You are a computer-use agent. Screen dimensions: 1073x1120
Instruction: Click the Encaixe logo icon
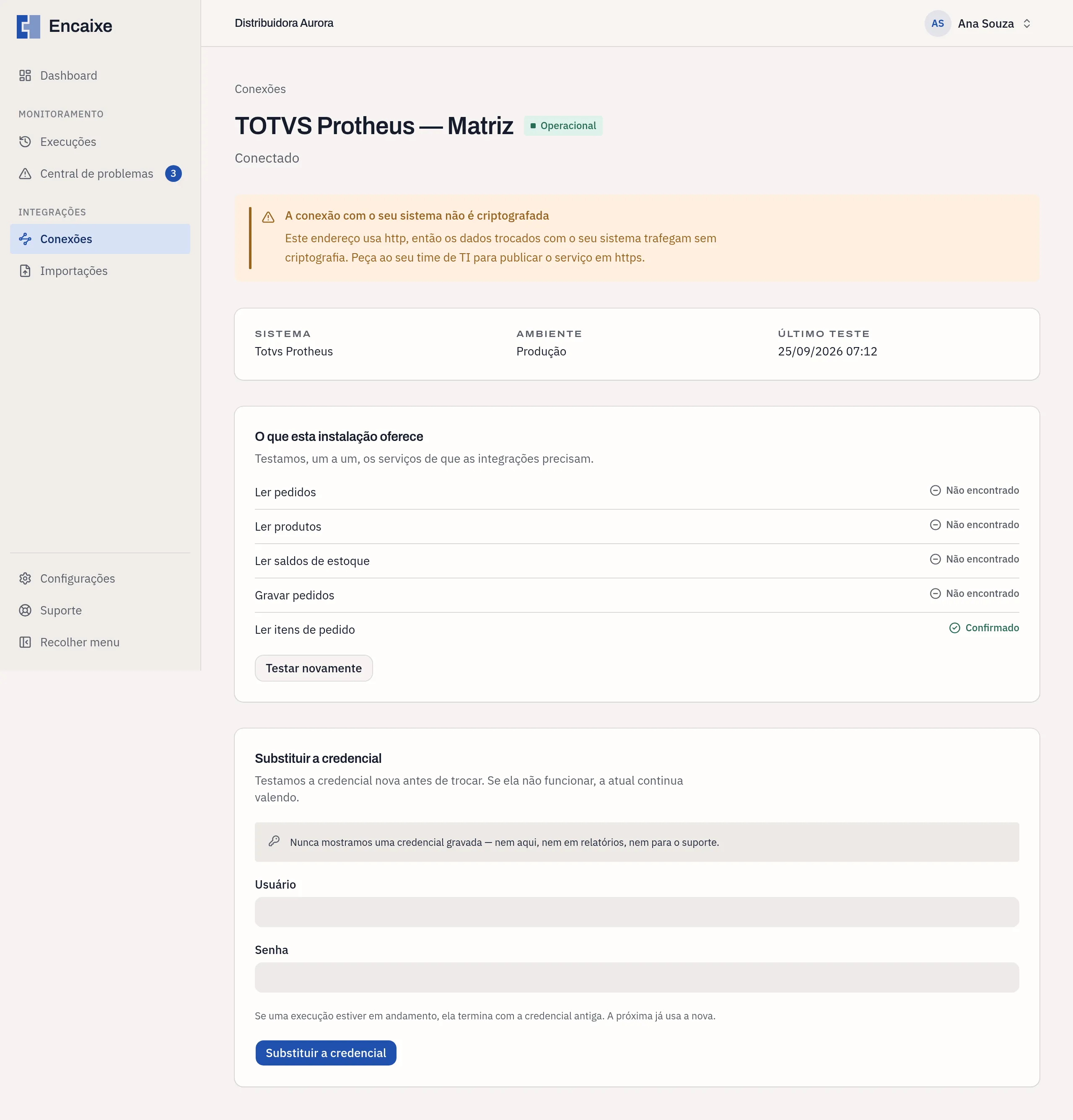click(x=28, y=26)
